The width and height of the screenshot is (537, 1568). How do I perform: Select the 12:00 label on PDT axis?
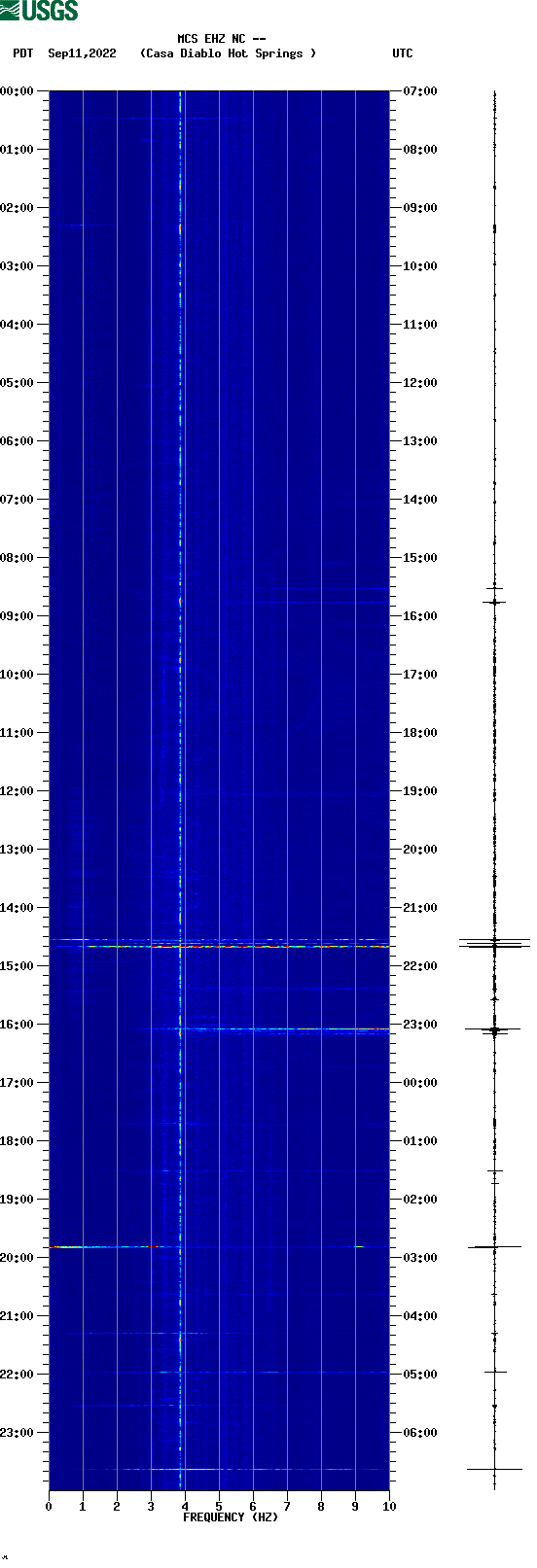click(x=18, y=791)
